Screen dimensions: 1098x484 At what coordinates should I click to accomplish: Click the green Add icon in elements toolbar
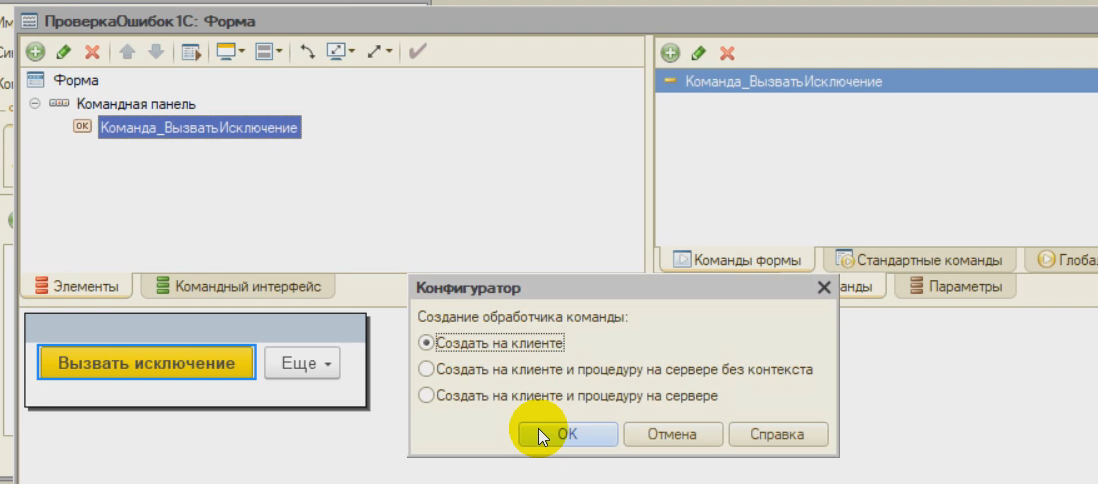(36, 51)
